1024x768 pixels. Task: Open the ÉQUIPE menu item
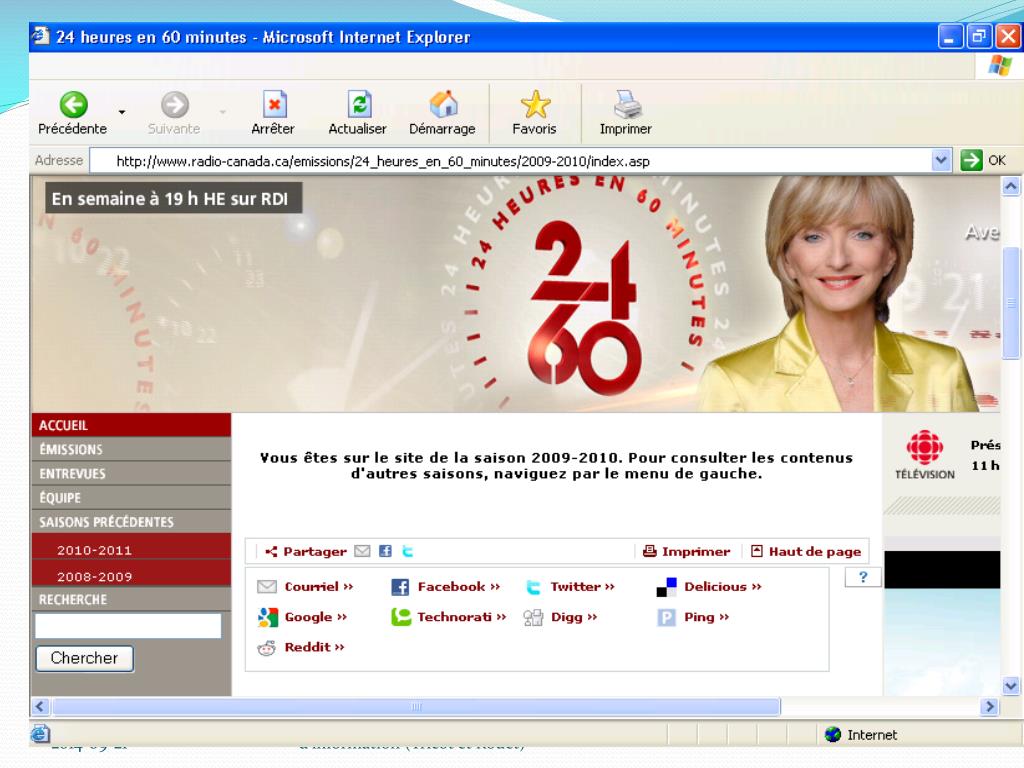click(131, 498)
